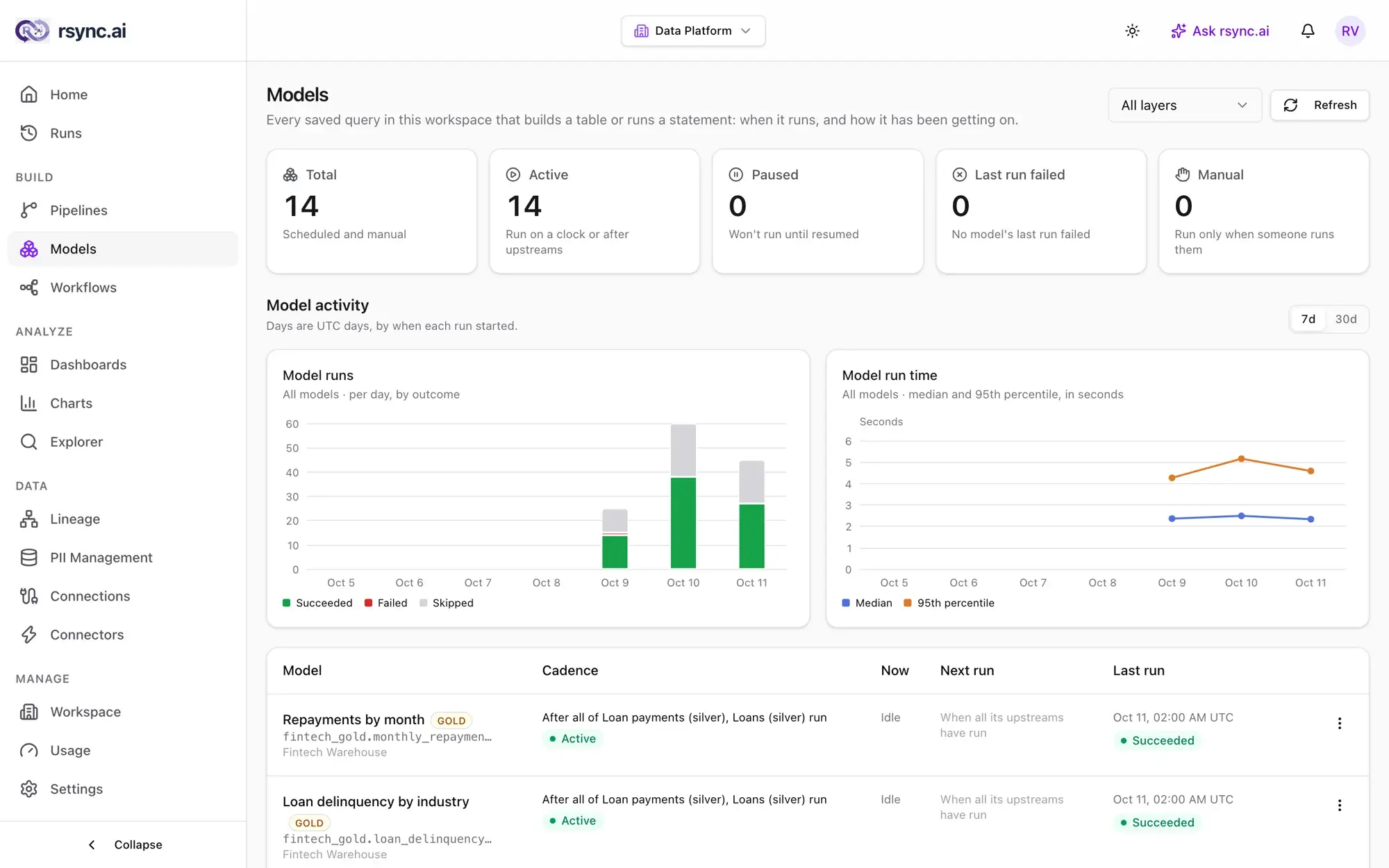
Task: Open the Connectors lightning icon
Action: coord(28,634)
